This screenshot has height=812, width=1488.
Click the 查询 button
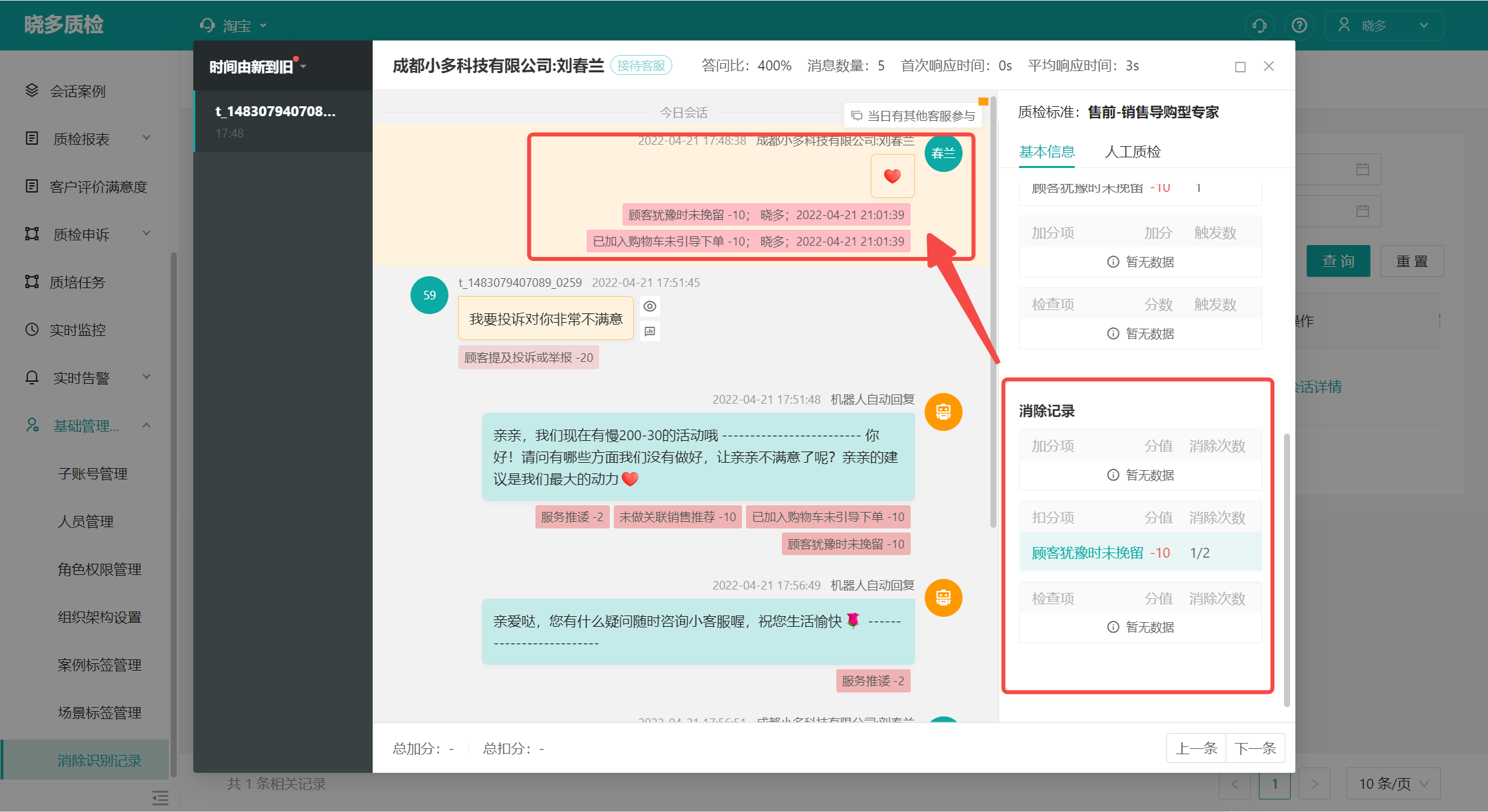1338,261
